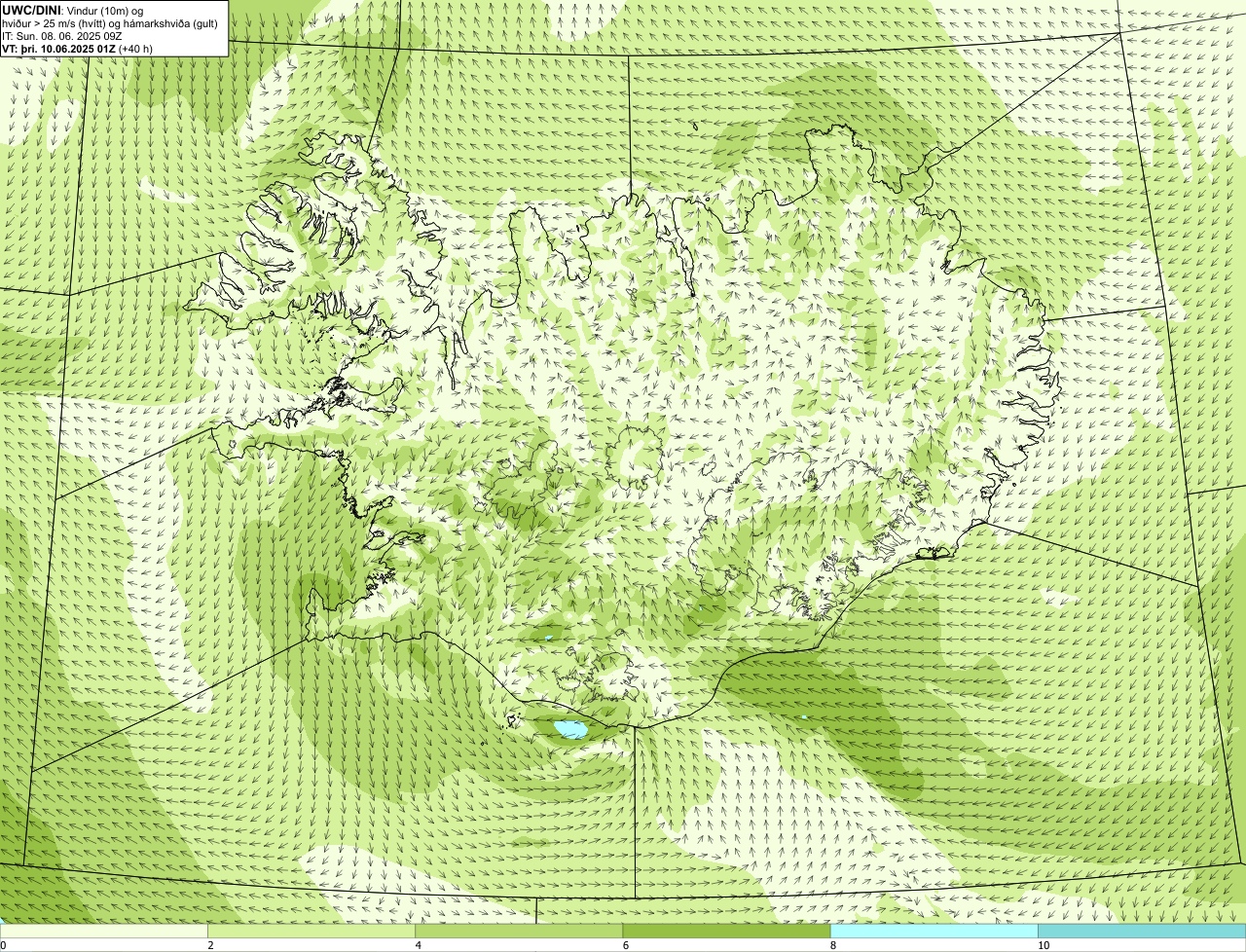The image size is (1246, 952).
Task: Pick the palest 0–2 colour bar segment
Action: pos(103,932)
